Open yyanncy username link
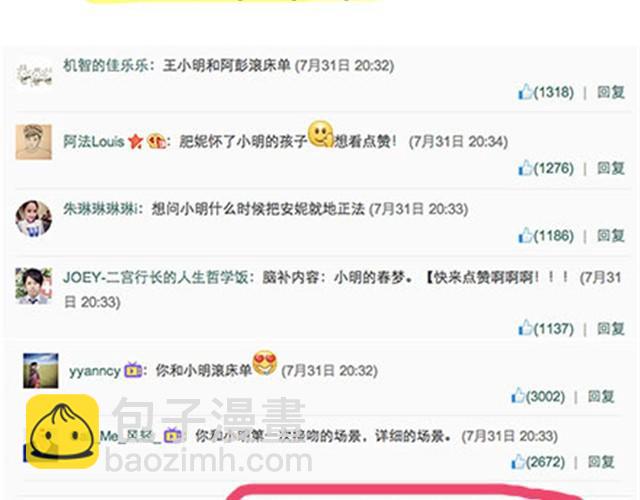640x500 pixels. [x=95, y=371]
